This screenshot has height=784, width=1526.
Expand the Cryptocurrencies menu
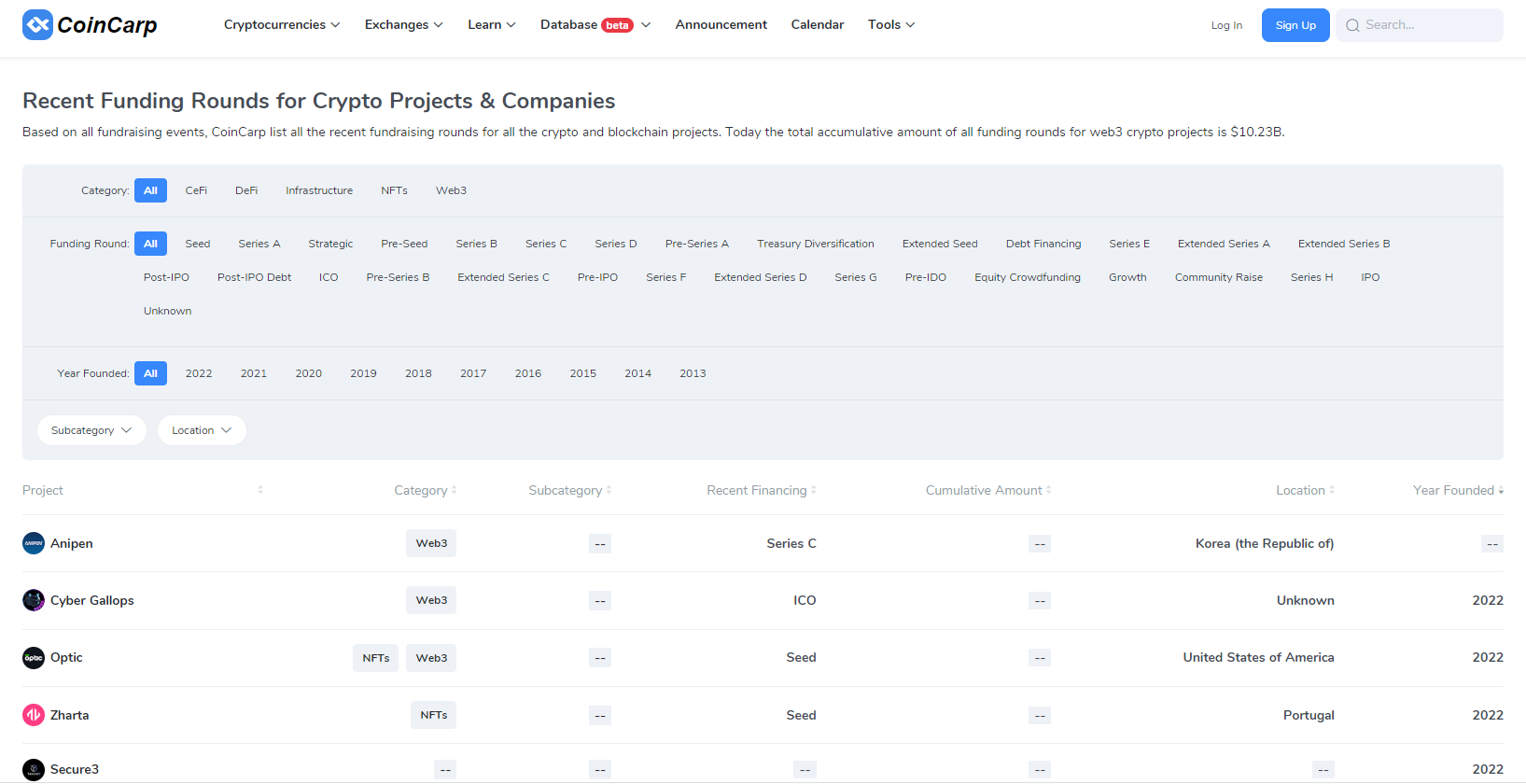tap(282, 25)
